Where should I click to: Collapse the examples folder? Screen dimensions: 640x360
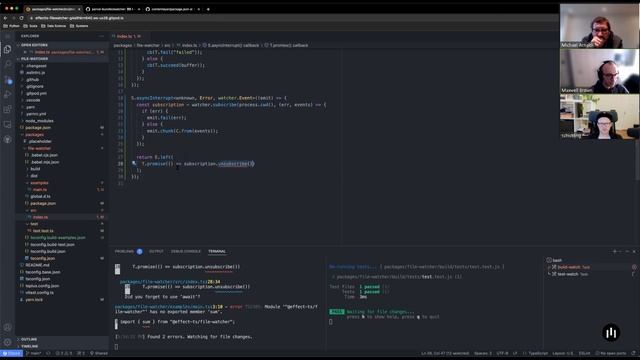click(39, 182)
